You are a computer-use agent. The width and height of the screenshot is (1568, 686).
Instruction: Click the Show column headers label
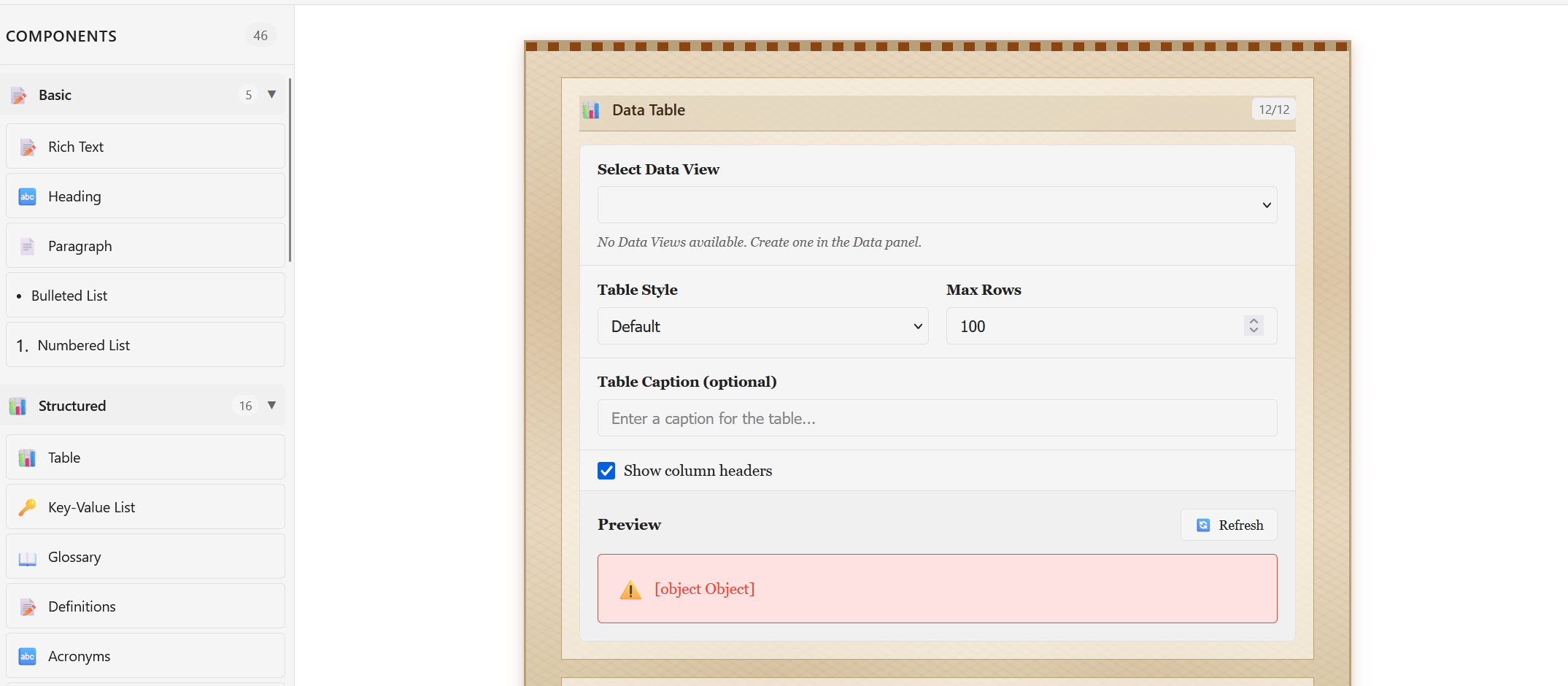(x=698, y=471)
